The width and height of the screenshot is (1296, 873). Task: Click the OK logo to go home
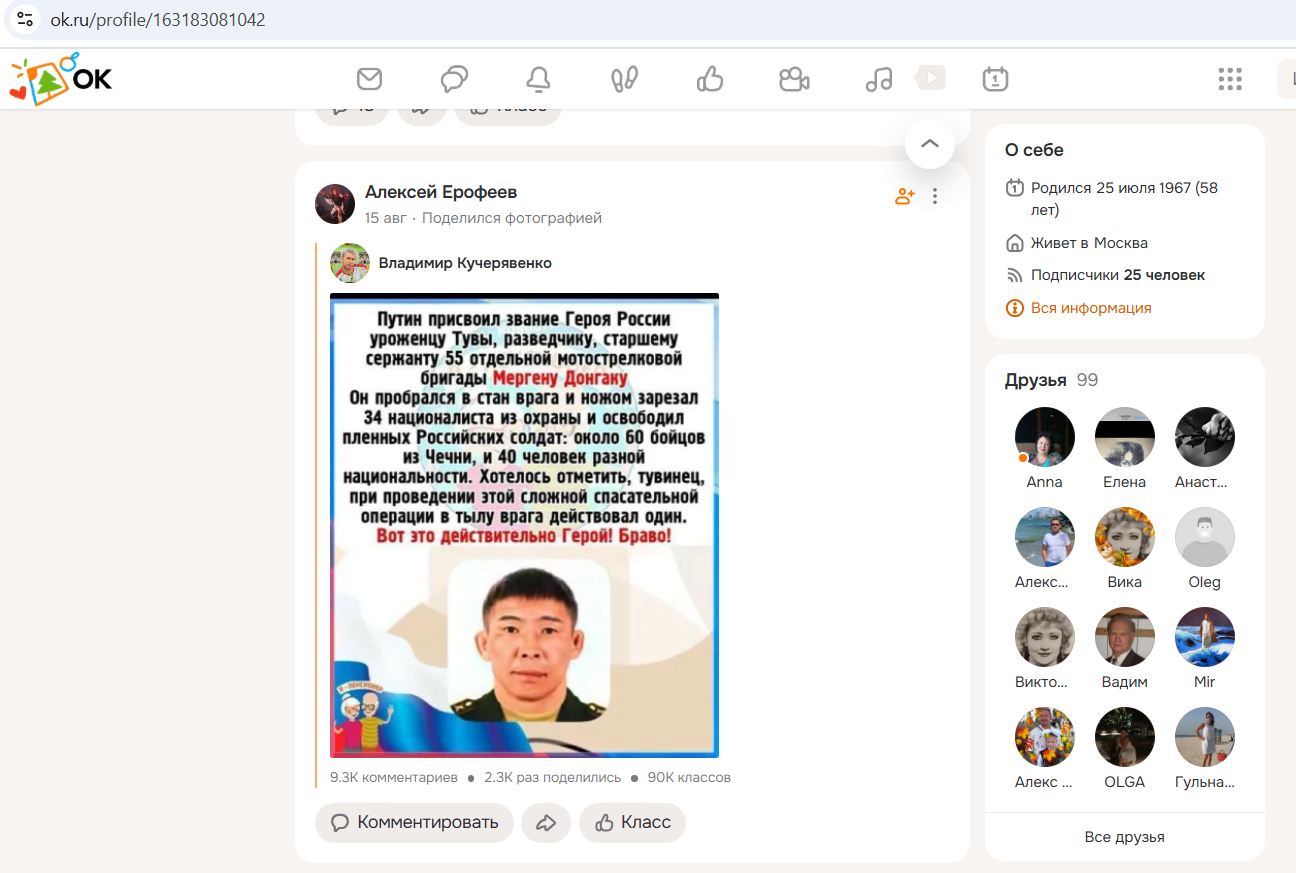click(62, 79)
